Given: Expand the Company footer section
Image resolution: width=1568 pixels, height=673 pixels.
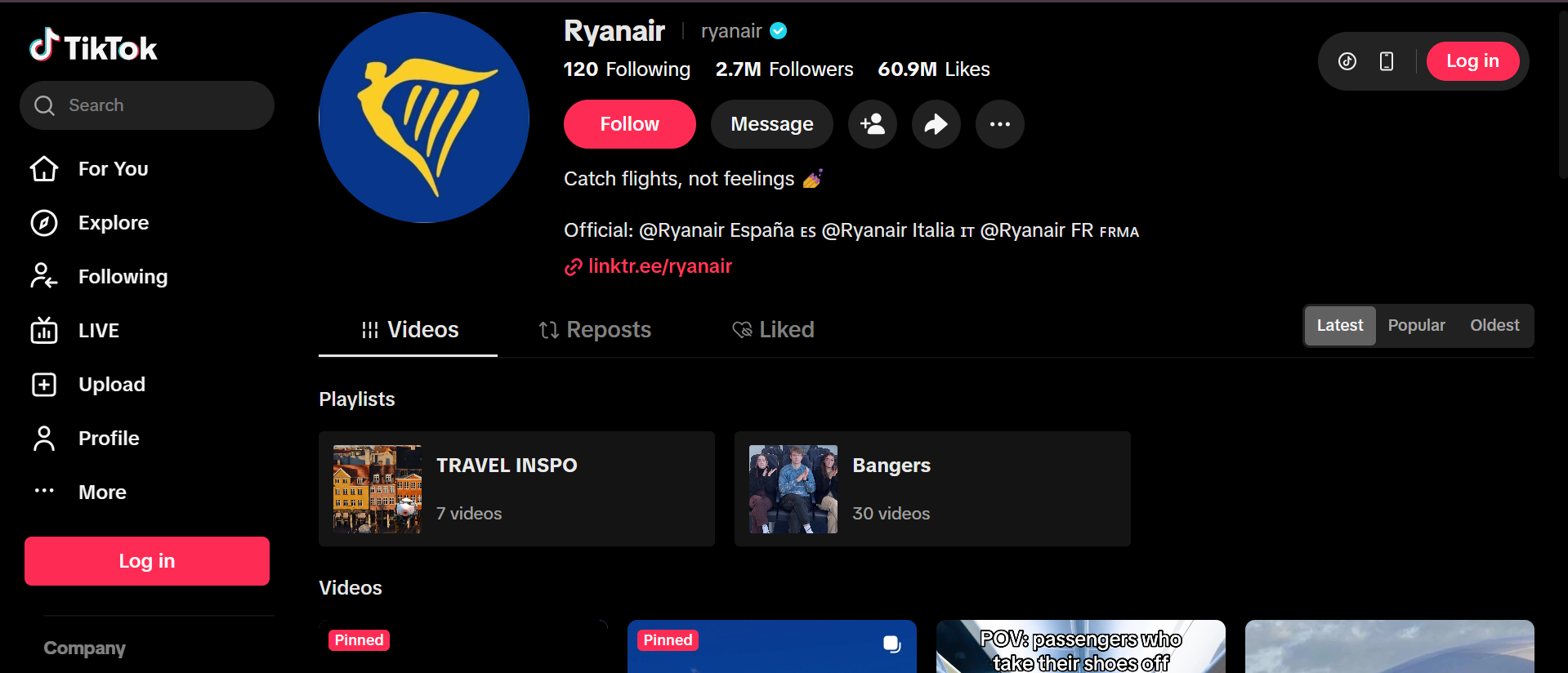Looking at the screenshot, I should click(x=85, y=648).
